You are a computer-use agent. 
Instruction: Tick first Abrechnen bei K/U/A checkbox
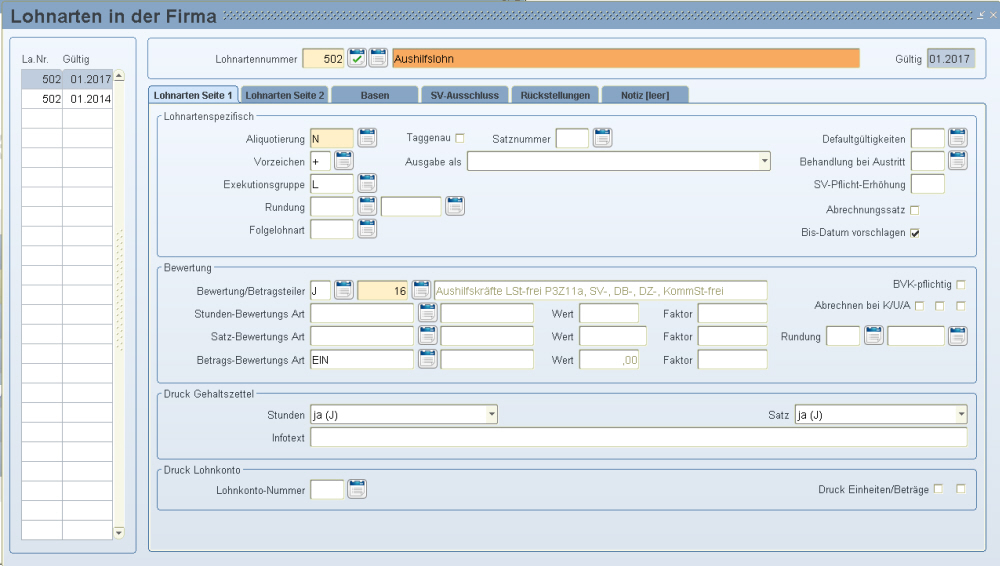point(919,306)
